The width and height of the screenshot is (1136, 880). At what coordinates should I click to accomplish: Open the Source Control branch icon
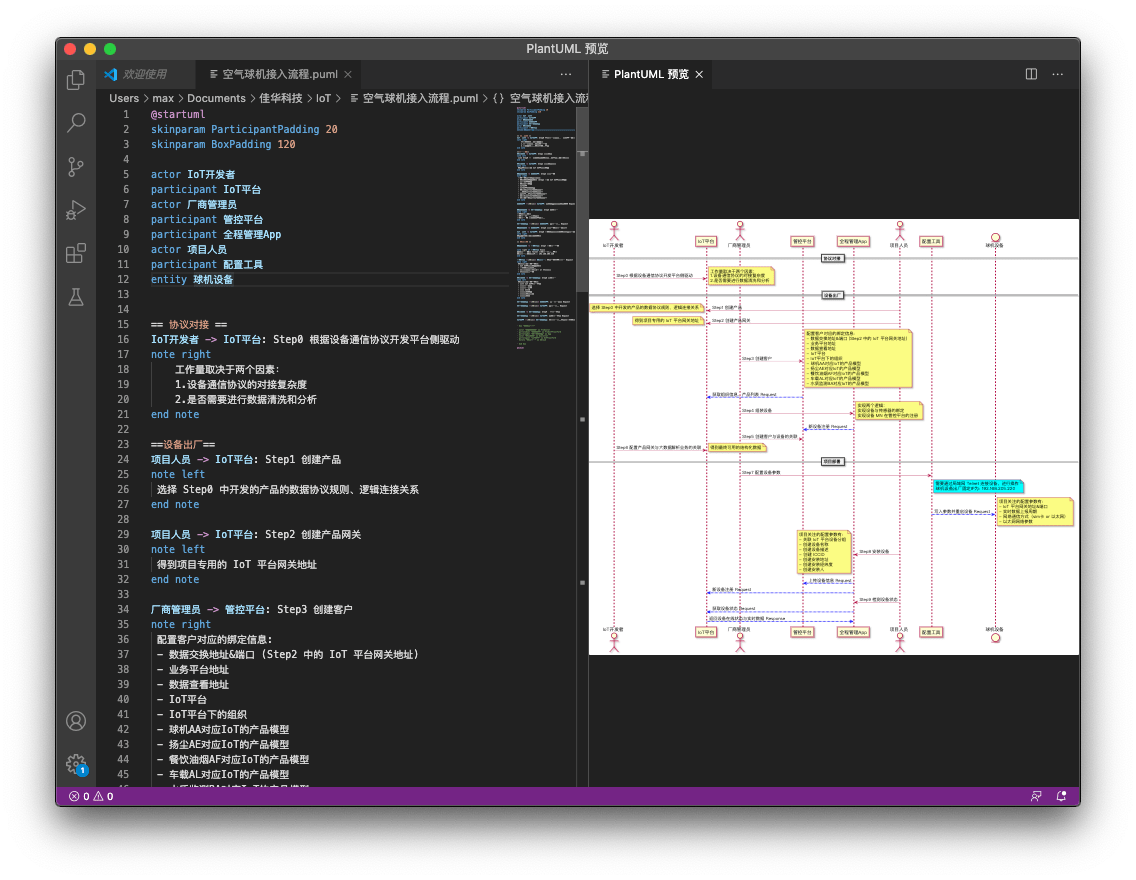click(x=75, y=166)
